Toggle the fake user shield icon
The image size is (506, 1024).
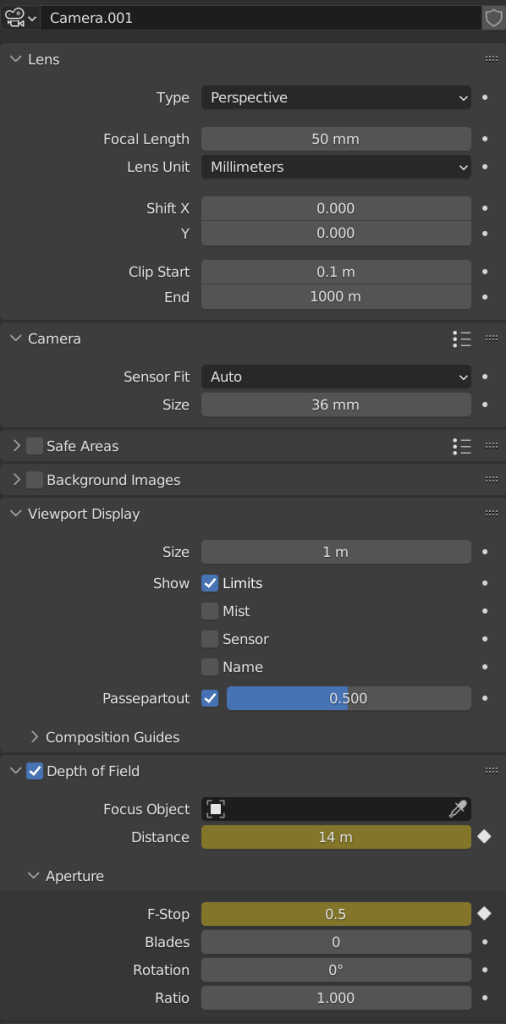[x=494, y=18]
